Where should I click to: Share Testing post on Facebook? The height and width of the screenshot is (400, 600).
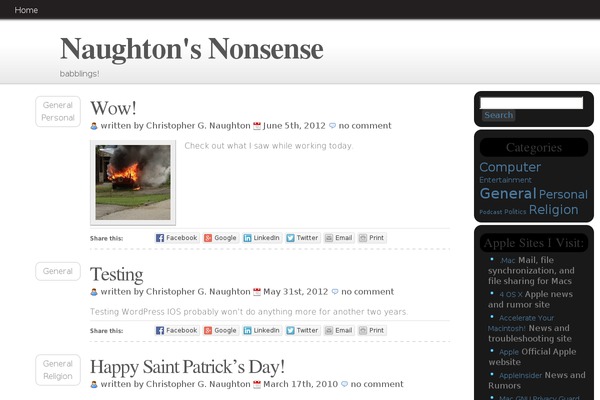pos(177,330)
